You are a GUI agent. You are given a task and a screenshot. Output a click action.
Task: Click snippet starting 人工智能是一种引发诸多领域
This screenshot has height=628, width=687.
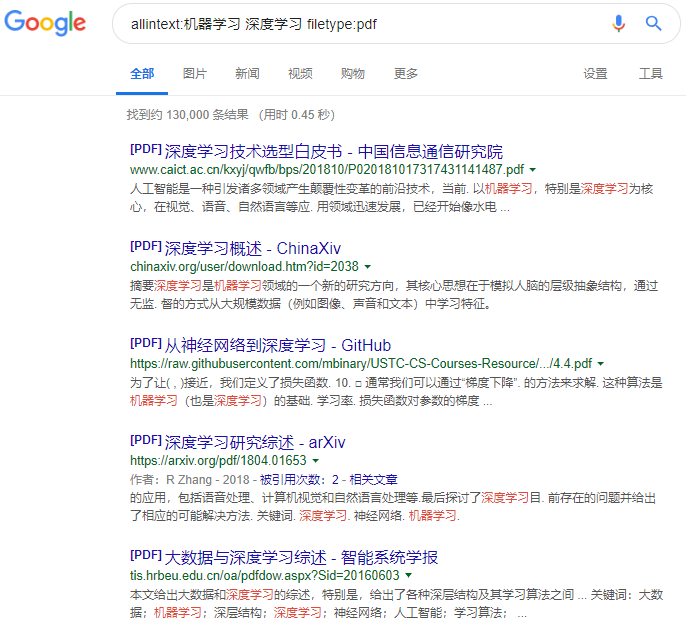pos(392,198)
